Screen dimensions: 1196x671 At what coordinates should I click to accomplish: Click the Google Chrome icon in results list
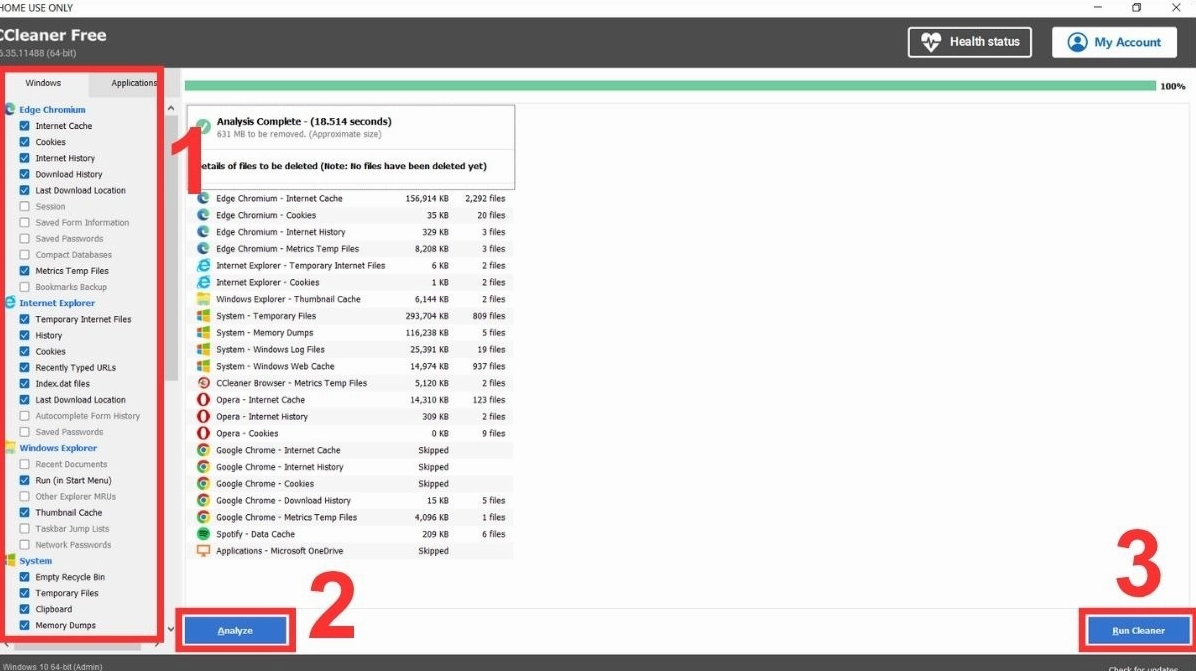tap(201, 450)
